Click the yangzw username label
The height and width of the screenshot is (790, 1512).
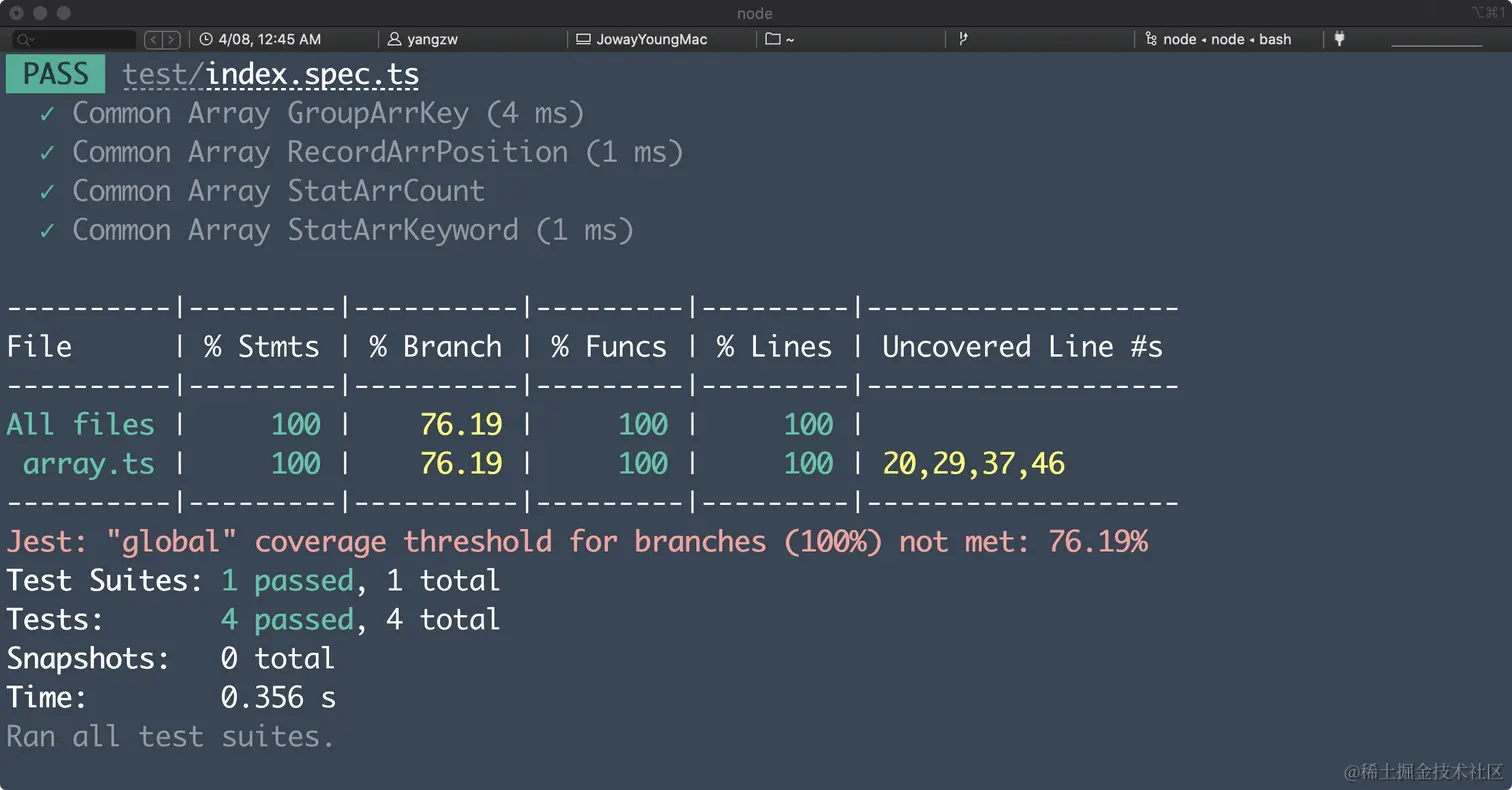point(432,40)
